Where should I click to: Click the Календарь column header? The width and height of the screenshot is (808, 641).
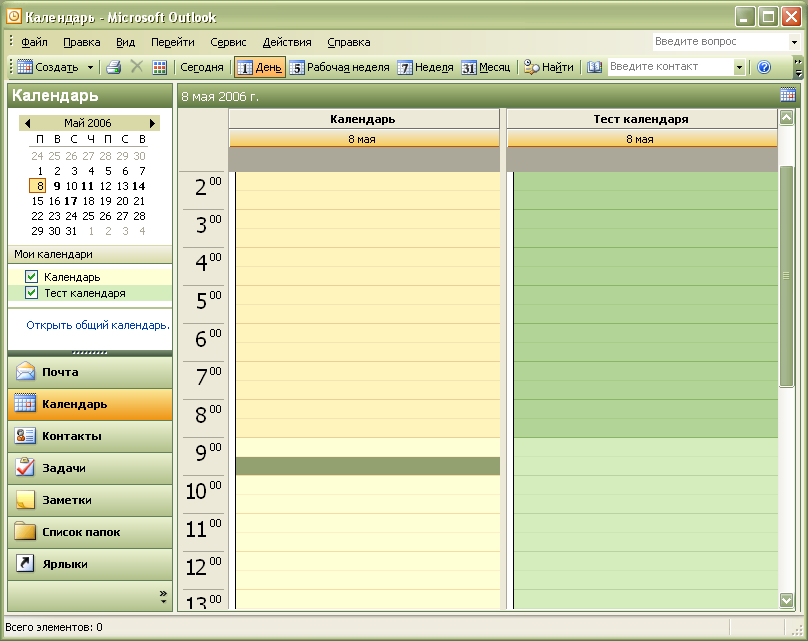tap(364, 119)
